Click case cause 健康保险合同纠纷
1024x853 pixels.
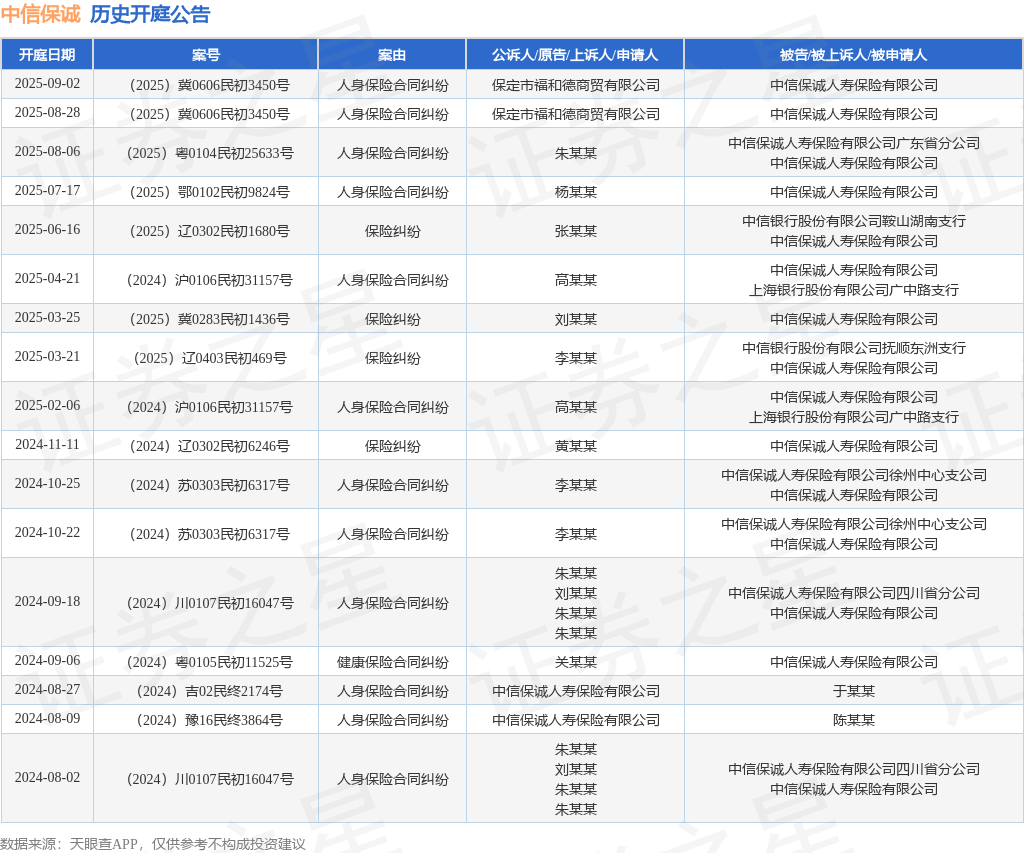click(392, 662)
